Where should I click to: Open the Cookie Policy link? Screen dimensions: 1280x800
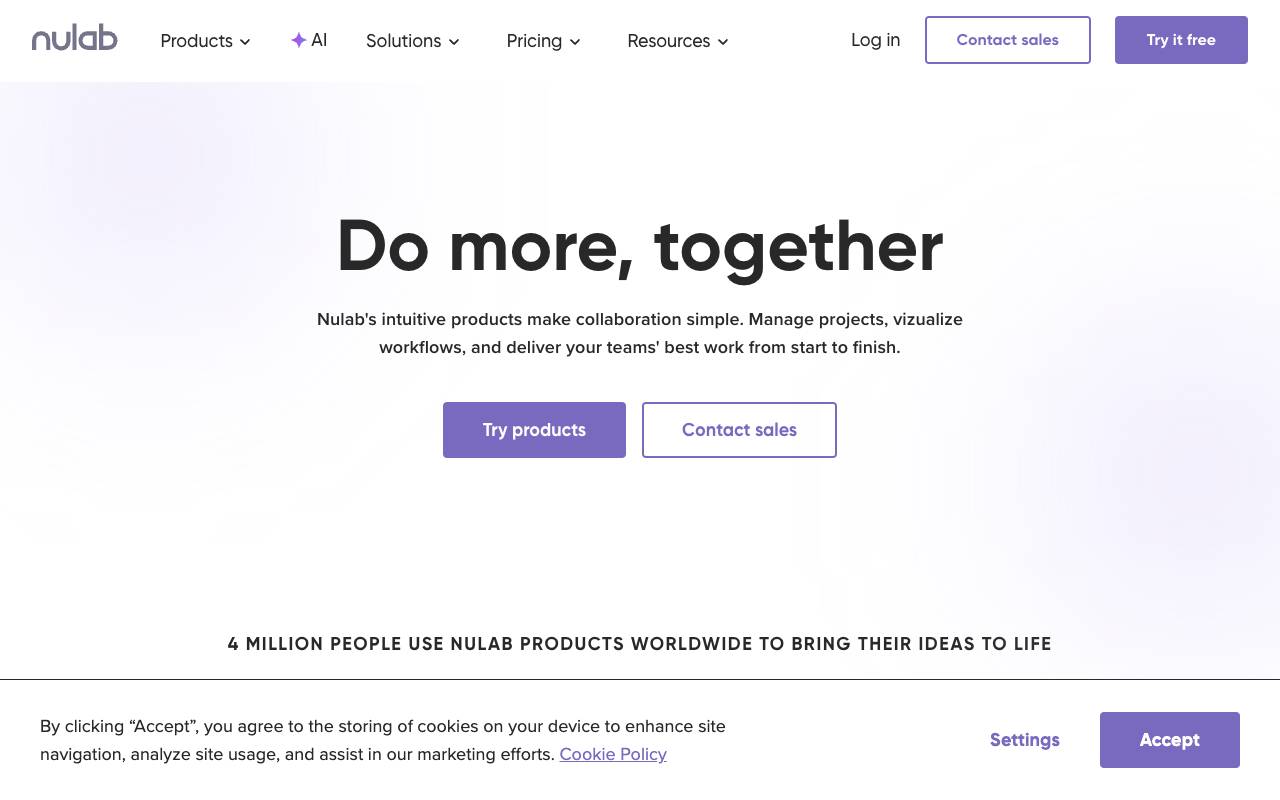point(613,754)
